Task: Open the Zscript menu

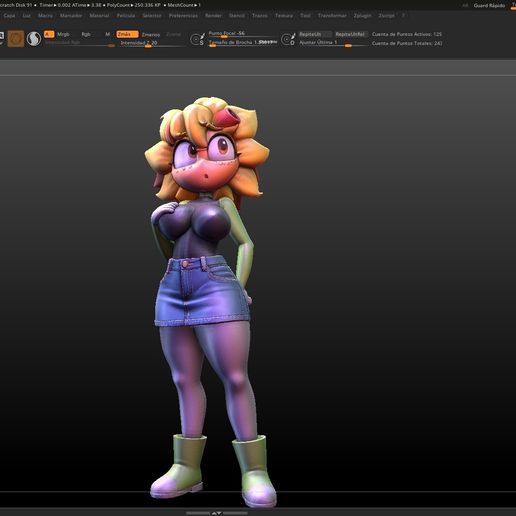Action: coord(386,15)
